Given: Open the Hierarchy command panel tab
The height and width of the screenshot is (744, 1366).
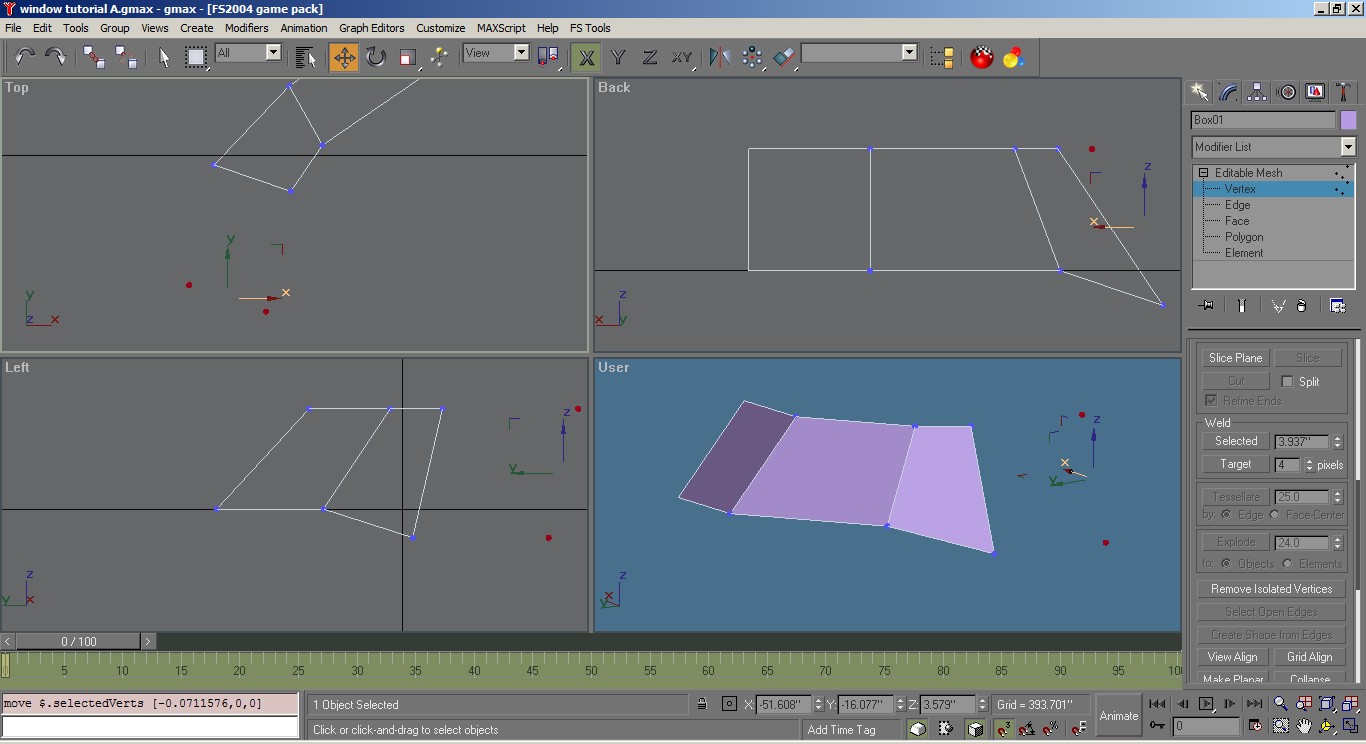Looking at the screenshot, I should [x=1258, y=92].
